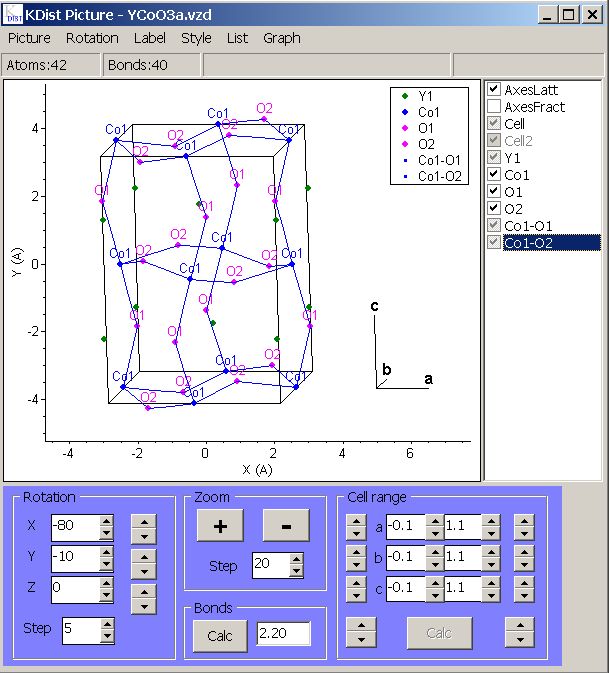Decrease cell range a maximum spinner
This screenshot has width=609, height=673.
pyautogui.click(x=491, y=534)
